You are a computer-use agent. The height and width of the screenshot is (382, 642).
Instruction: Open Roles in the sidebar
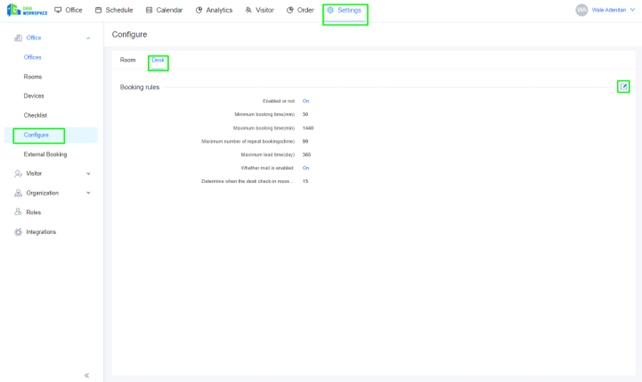[x=34, y=212]
